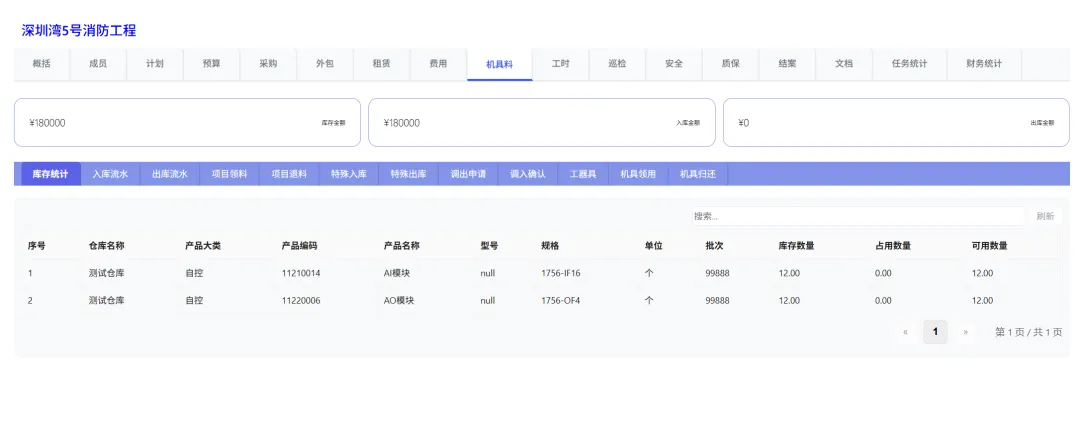1080x442 pixels.
Task: Go to the 巡检 tab
Action: coord(617,64)
